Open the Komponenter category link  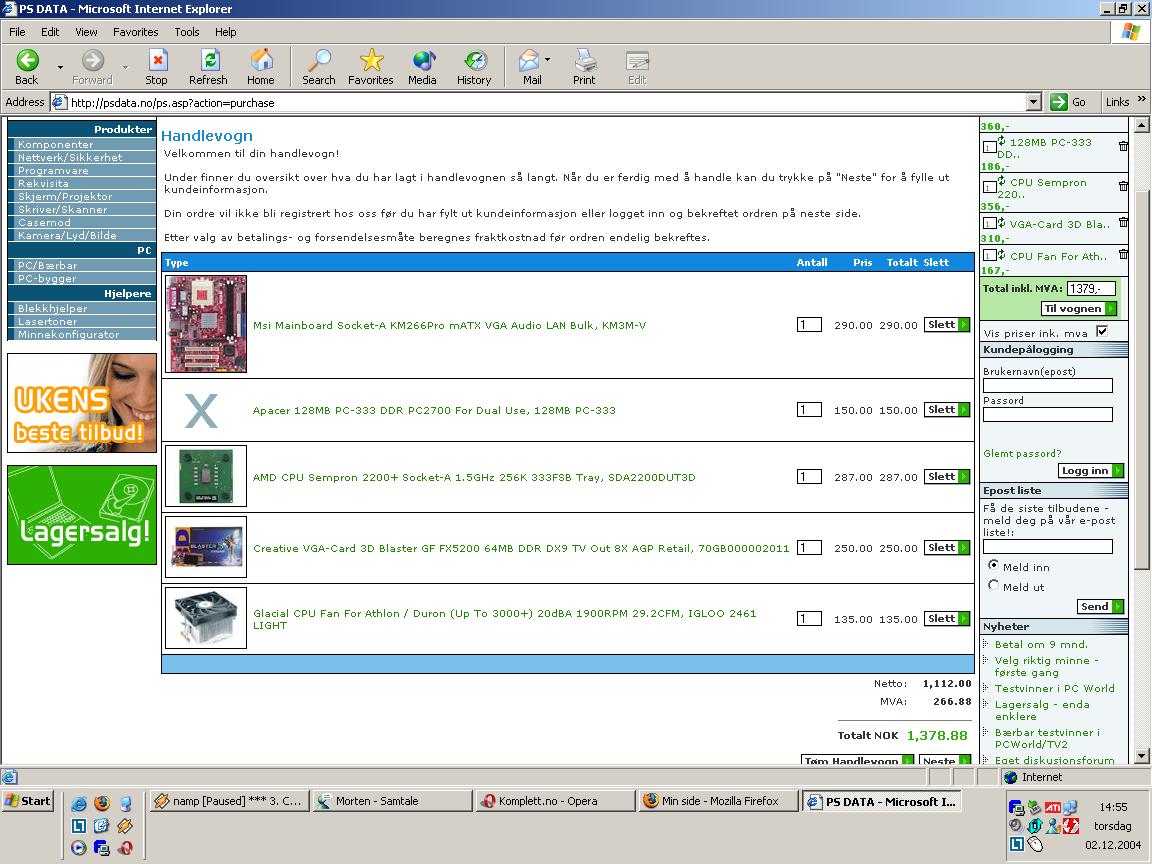pos(55,145)
